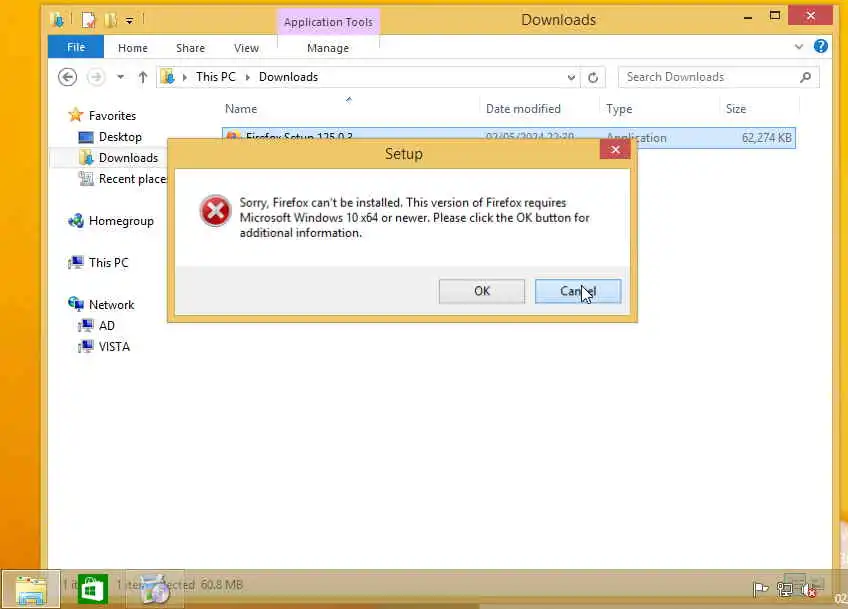Click the New folder quick access icon
Image resolution: width=848 pixels, height=609 pixels.
[110, 20]
